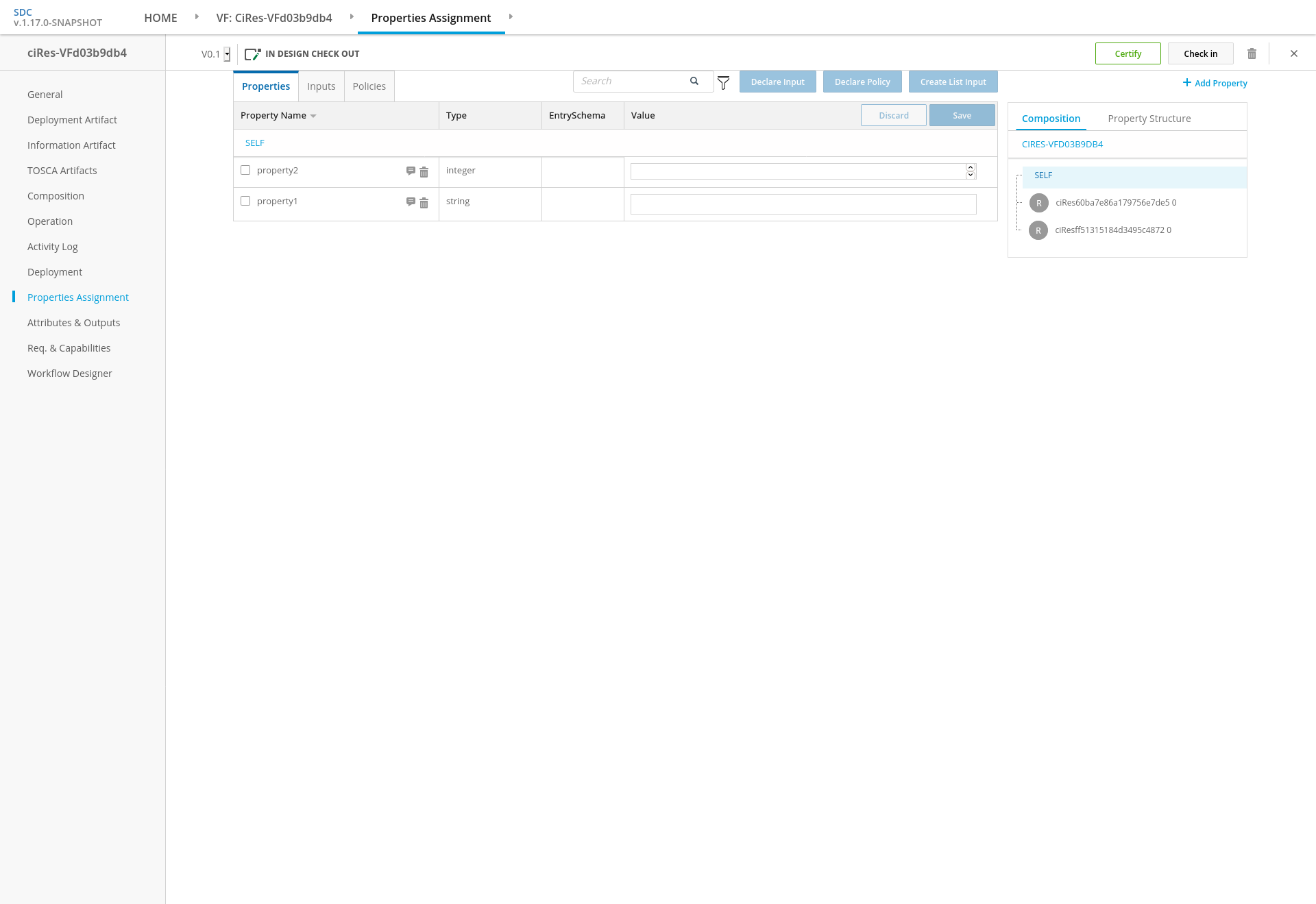The height and width of the screenshot is (904, 1316).
Task: Close the workspace with the X icon
Action: pyautogui.click(x=1294, y=53)
